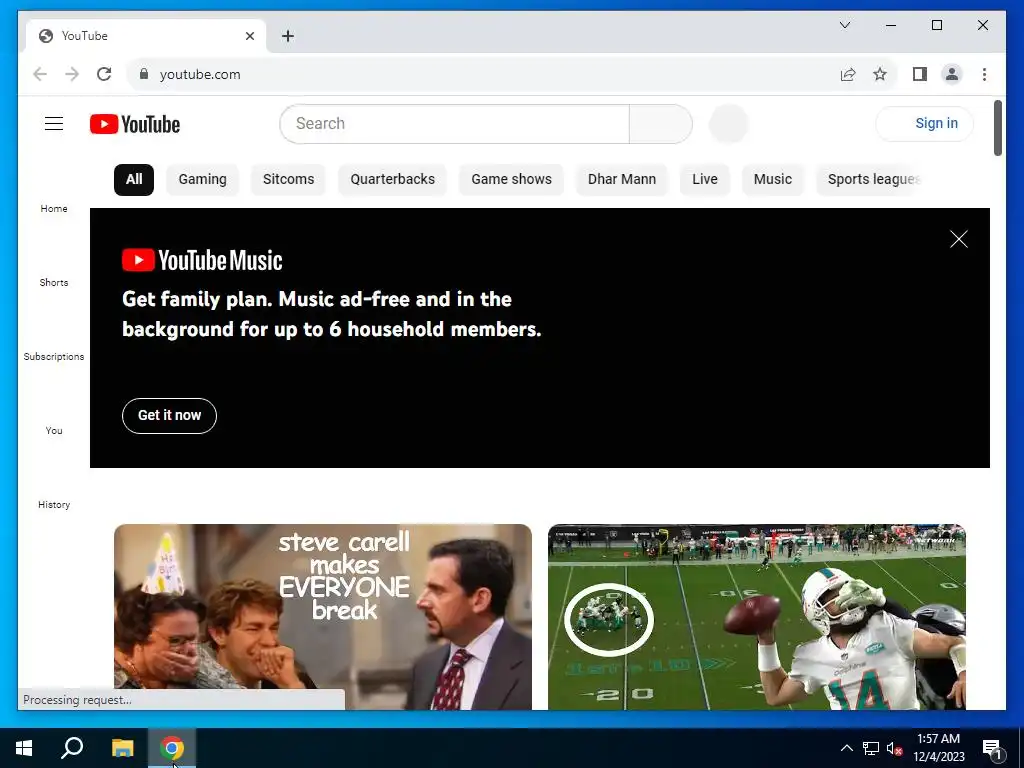1024x768 pixels.
Task: Open Home in the left sidebar
Action: (x=54, y=208)
